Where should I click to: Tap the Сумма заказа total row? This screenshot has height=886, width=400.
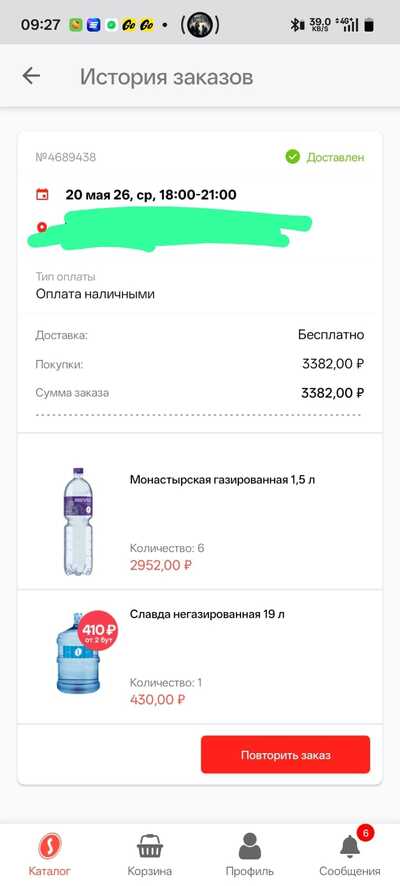200,393
